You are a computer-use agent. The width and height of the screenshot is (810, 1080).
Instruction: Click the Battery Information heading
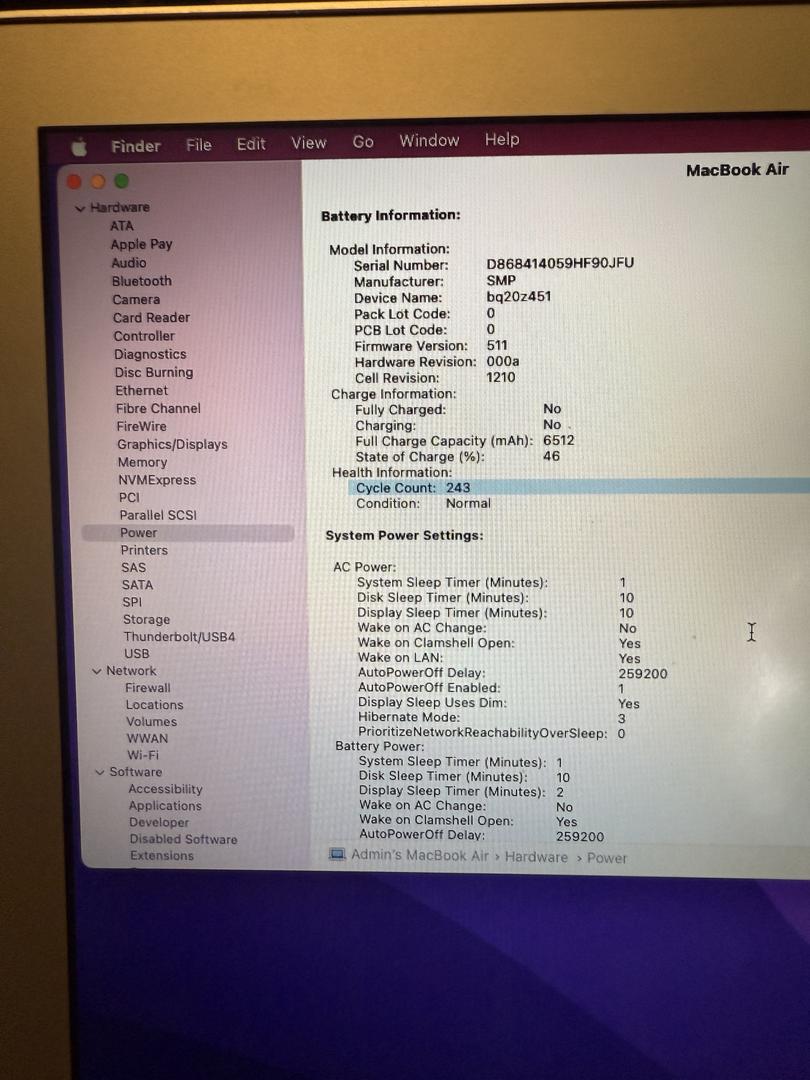(x=391, y=216)
